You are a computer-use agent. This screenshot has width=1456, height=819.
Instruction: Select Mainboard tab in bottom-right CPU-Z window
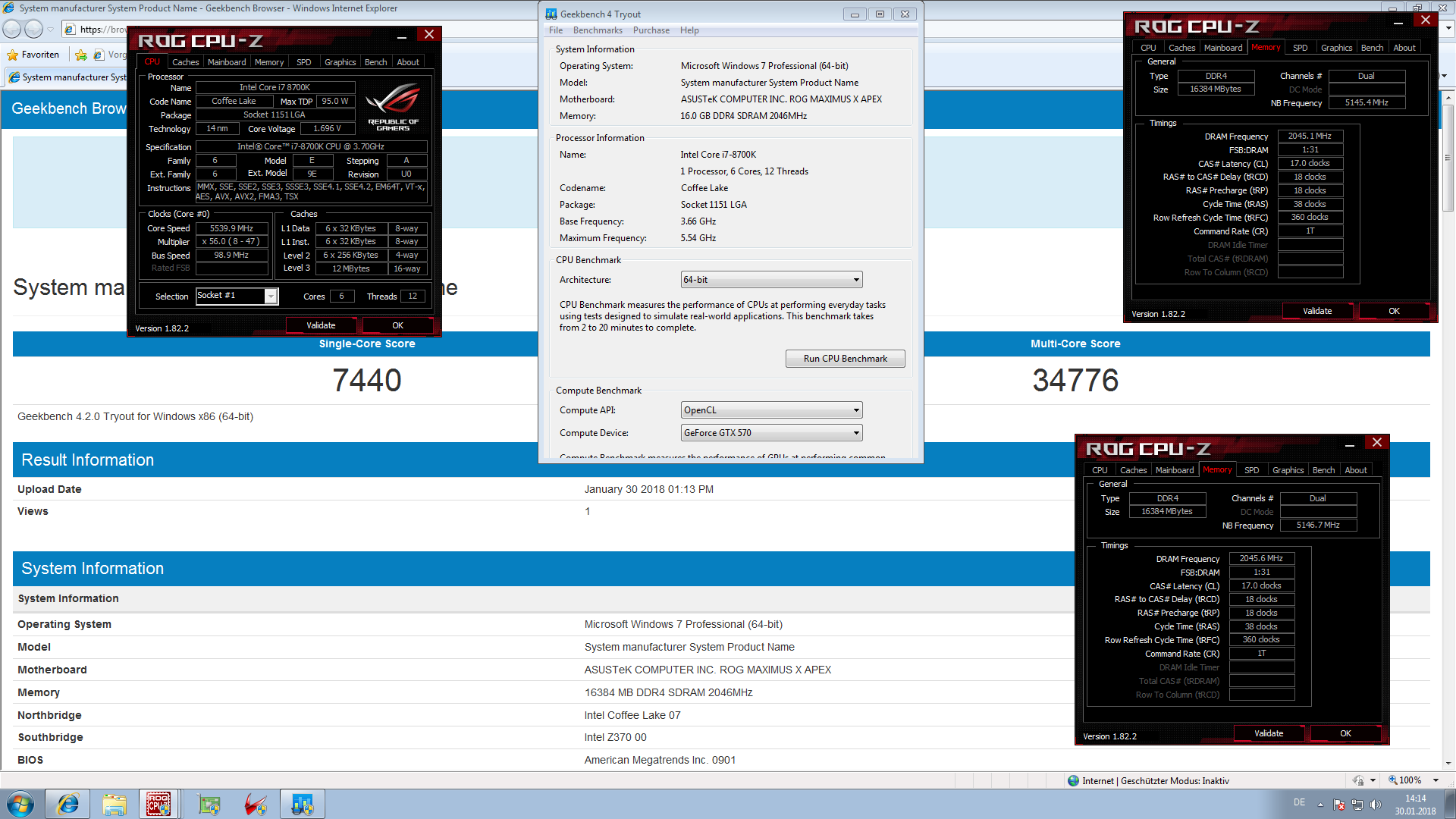click(x=1175, y=470)
